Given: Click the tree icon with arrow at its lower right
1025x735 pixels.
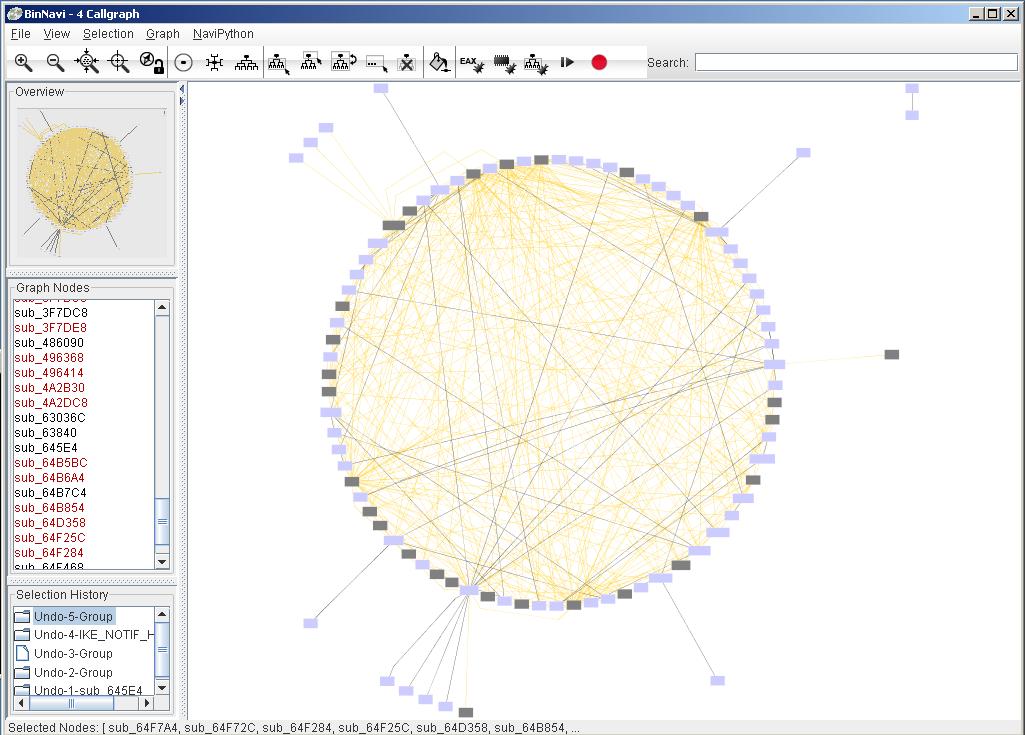Looking at the screenshot, I should 278,63.
